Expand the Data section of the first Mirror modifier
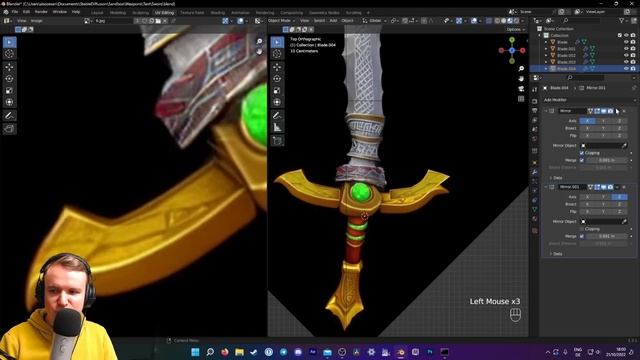Viewport: 640px width, 360px height. click(x=556, y=178)
